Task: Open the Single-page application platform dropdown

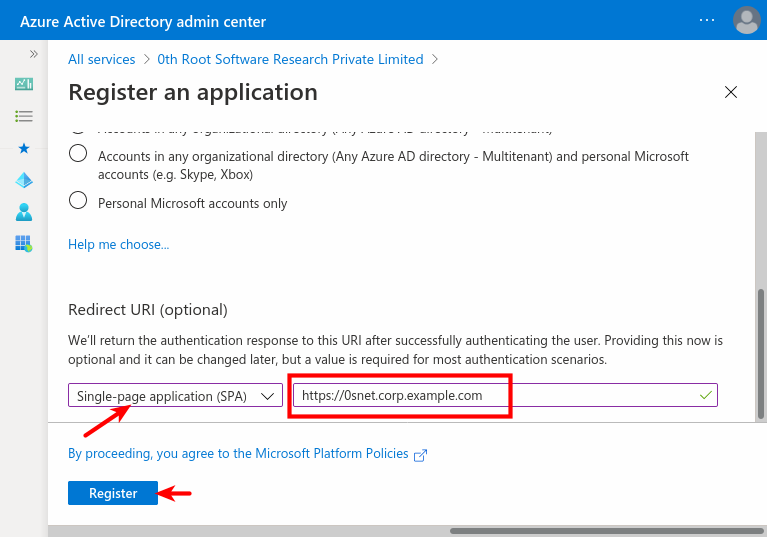Action: (175, 395)
